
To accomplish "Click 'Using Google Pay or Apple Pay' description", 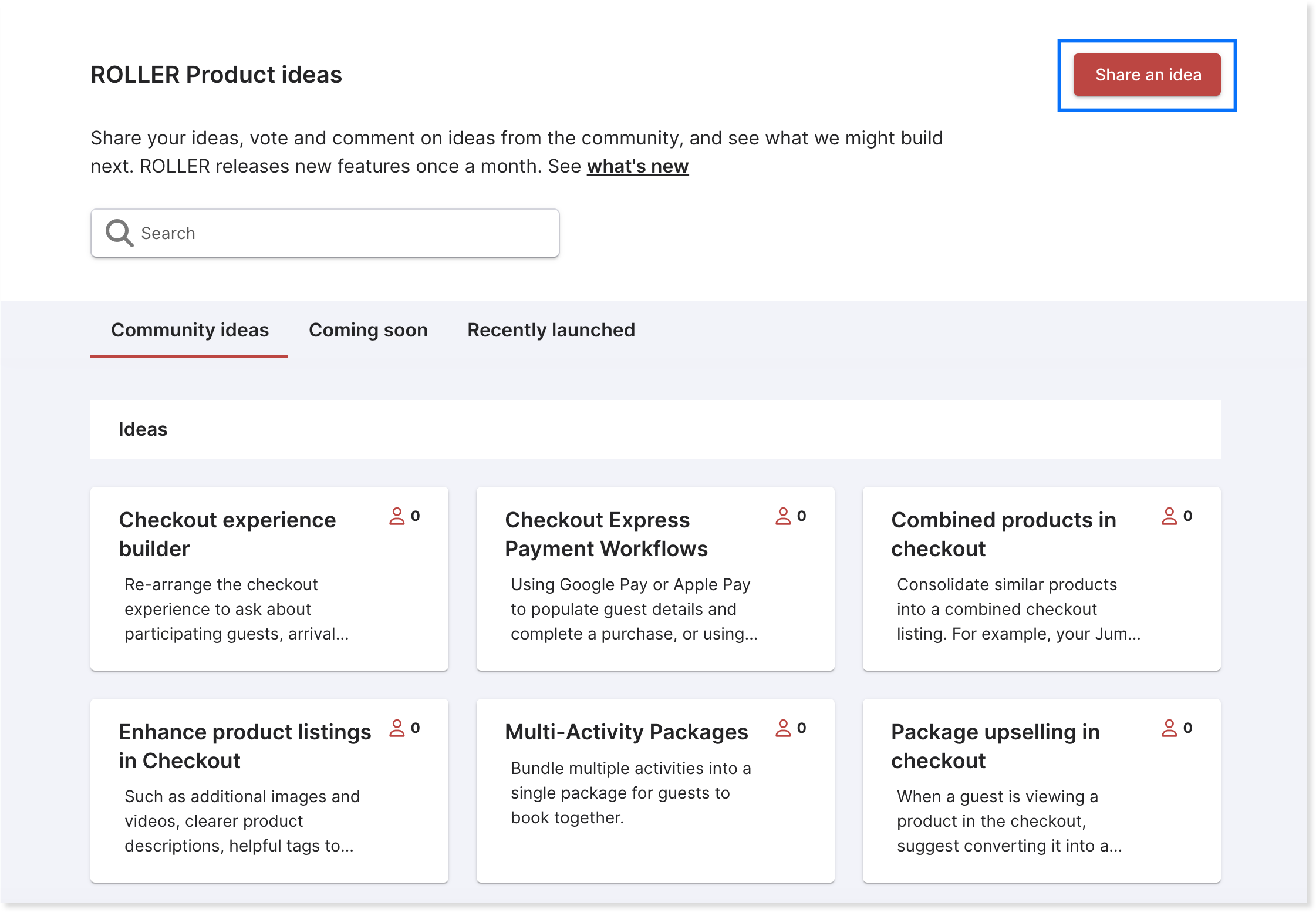I will [x=634, y=609].
